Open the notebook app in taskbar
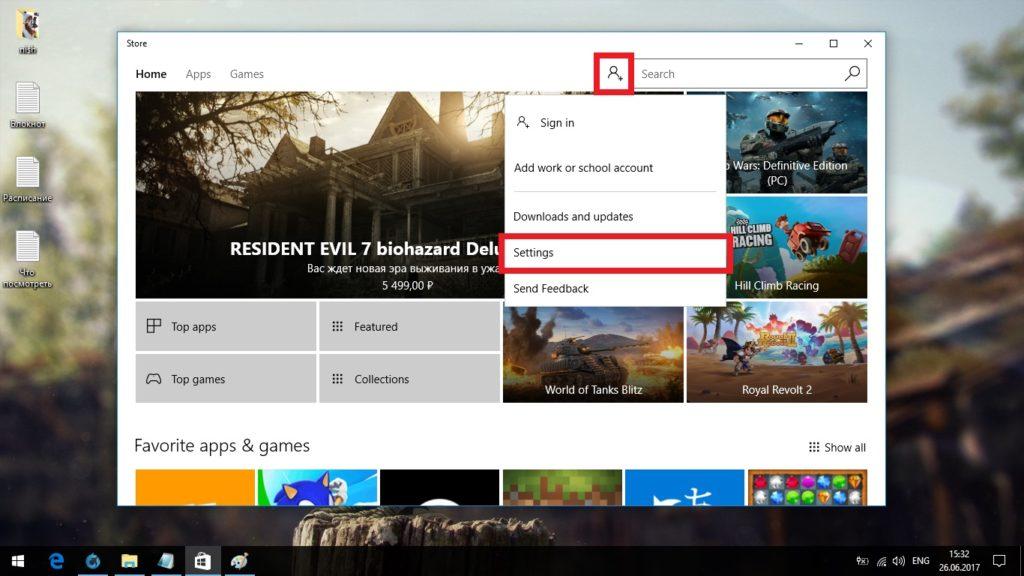The height and width of the screenshot is (576, 1024). (x=166, y=561)
